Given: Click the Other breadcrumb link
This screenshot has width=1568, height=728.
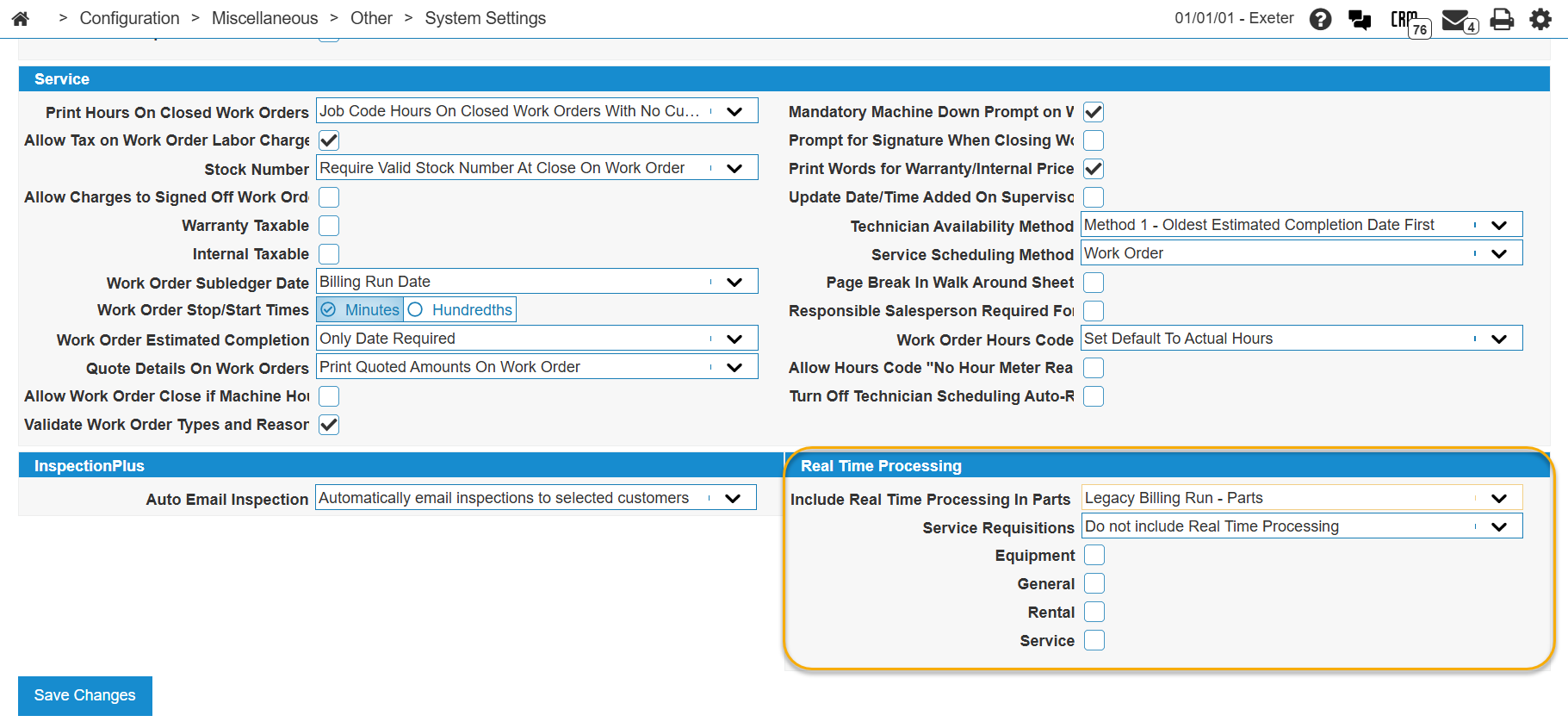Looking at the screenshot, I should coord(371,18).
